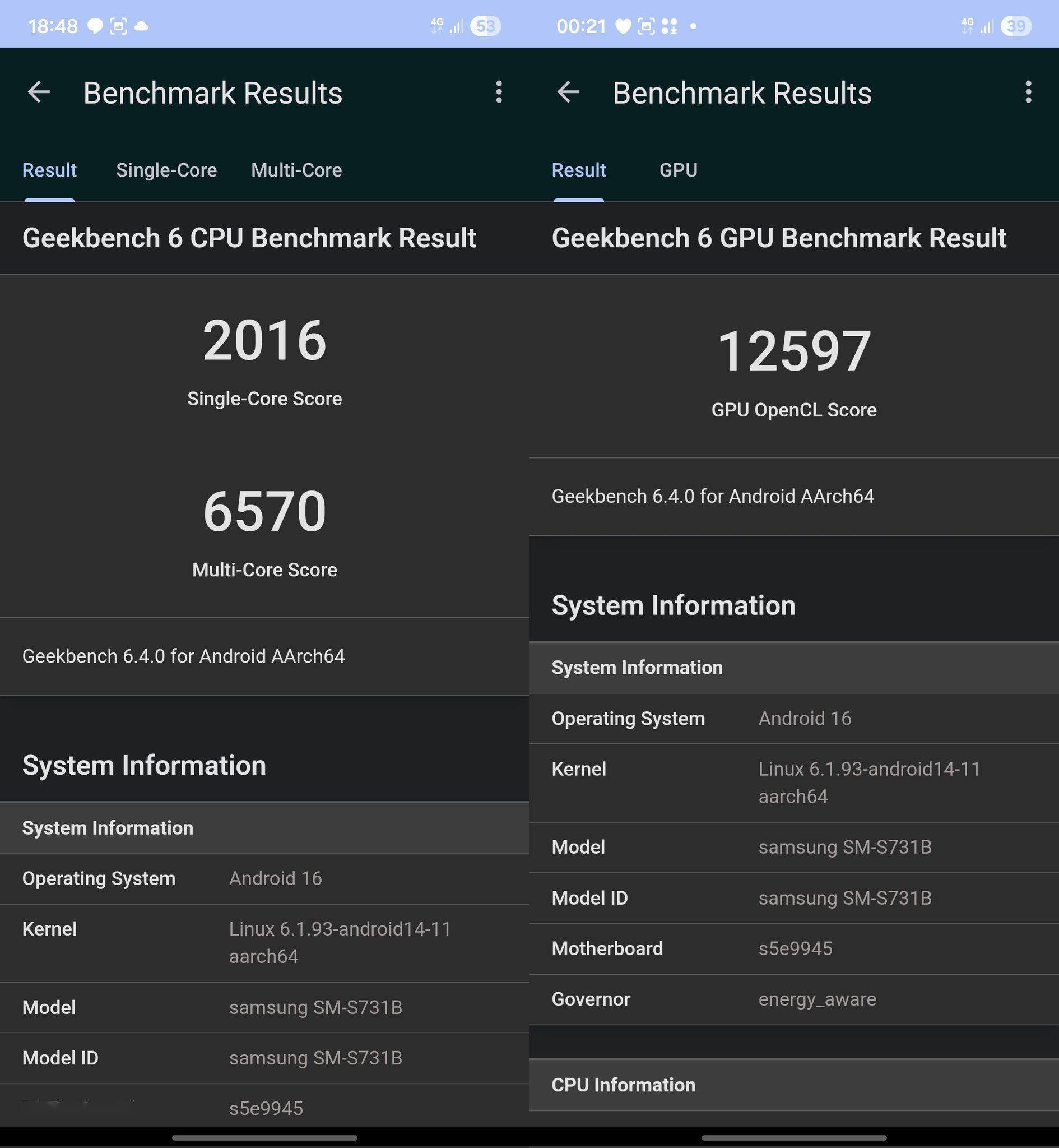1059x1148 pixels.
Task: Tap navigation gesture bar on left screen
Action: (x=264, y=1137)
